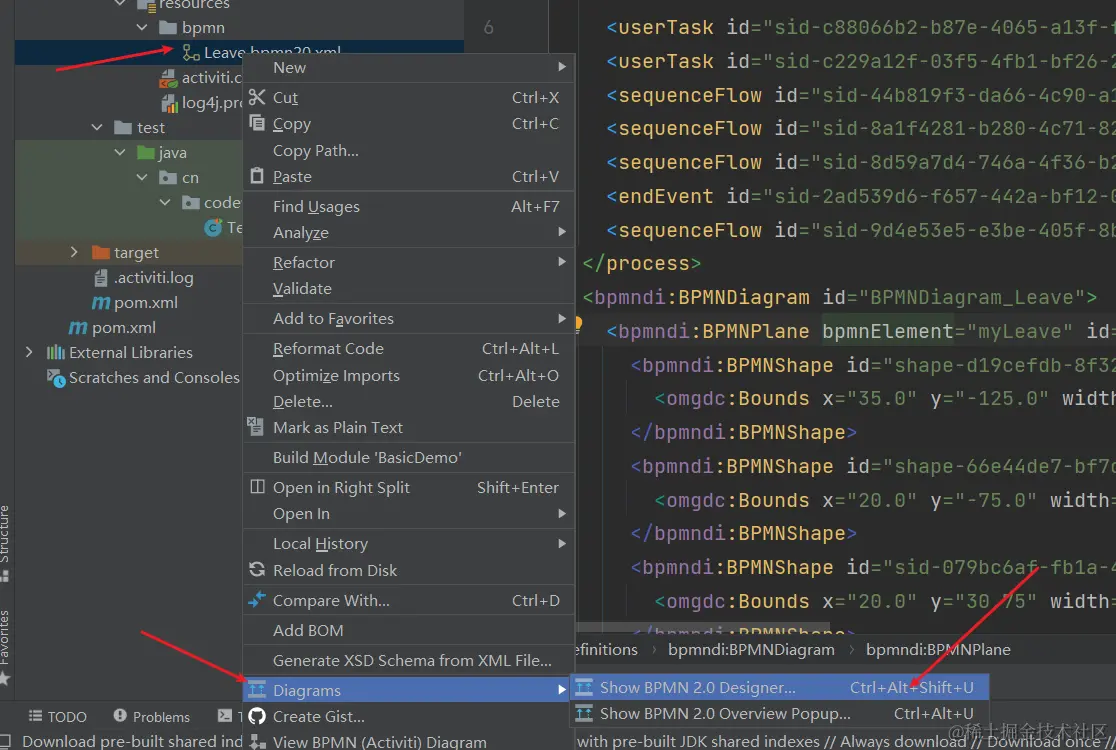
Task: Open the Refactor submenu arrow
Action: click(x=562, y=262)
